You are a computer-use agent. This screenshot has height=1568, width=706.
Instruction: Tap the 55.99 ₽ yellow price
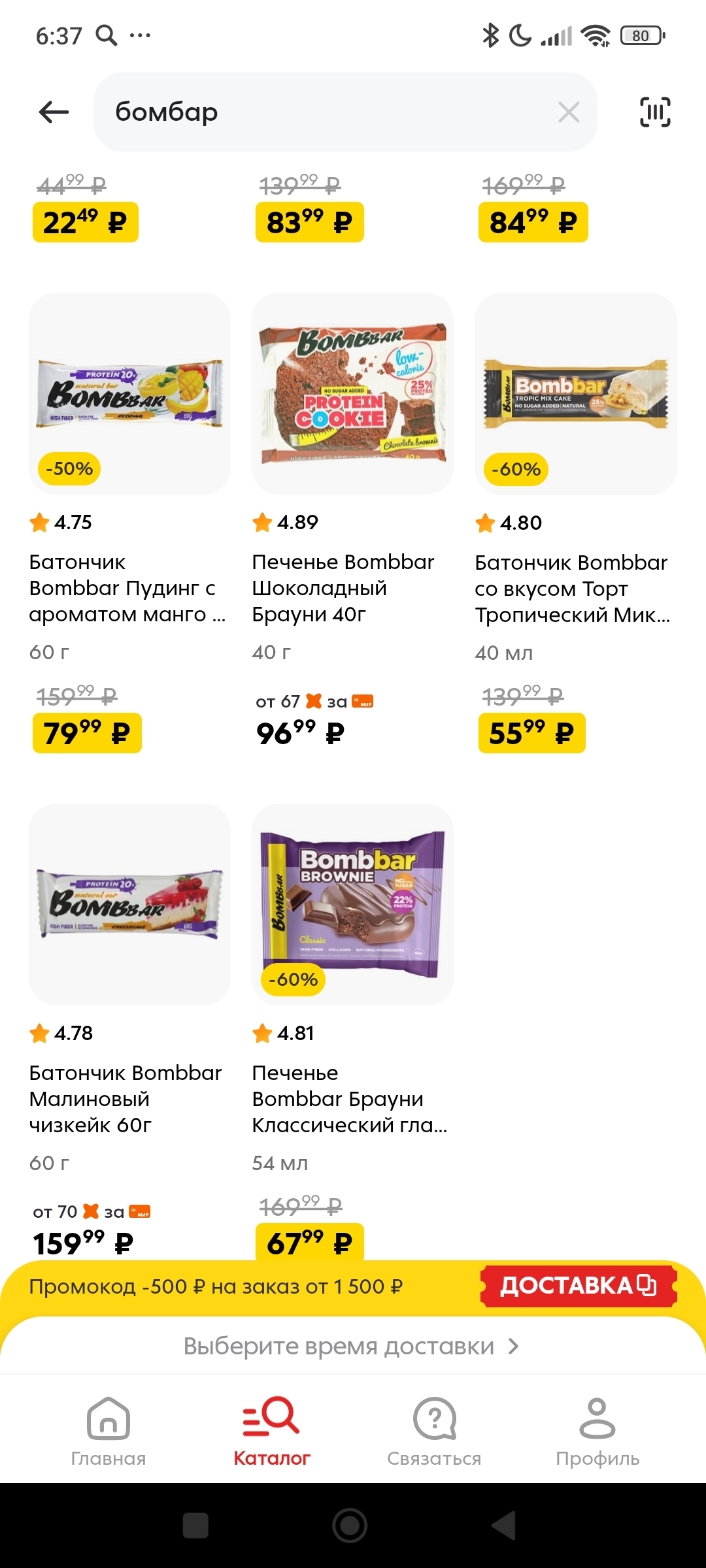(531, 733)
